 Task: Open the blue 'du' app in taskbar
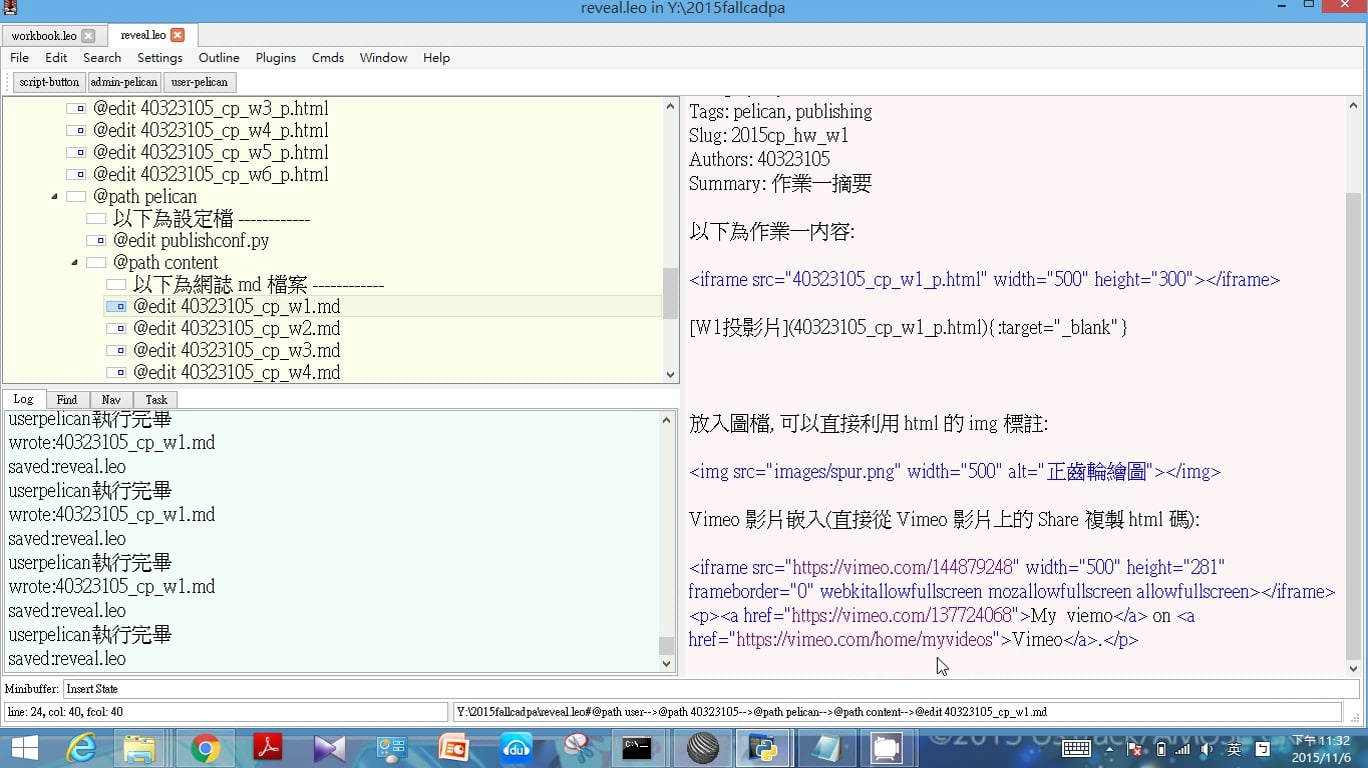[x=516, y=748]
